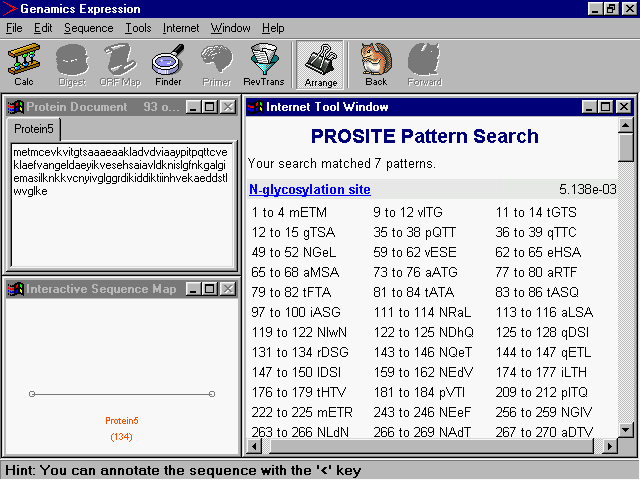The width and height of the screenshot is (640, 480).
Task: Click the scroll down arrow in Internet Tool Window
Action: click(625, 430)
